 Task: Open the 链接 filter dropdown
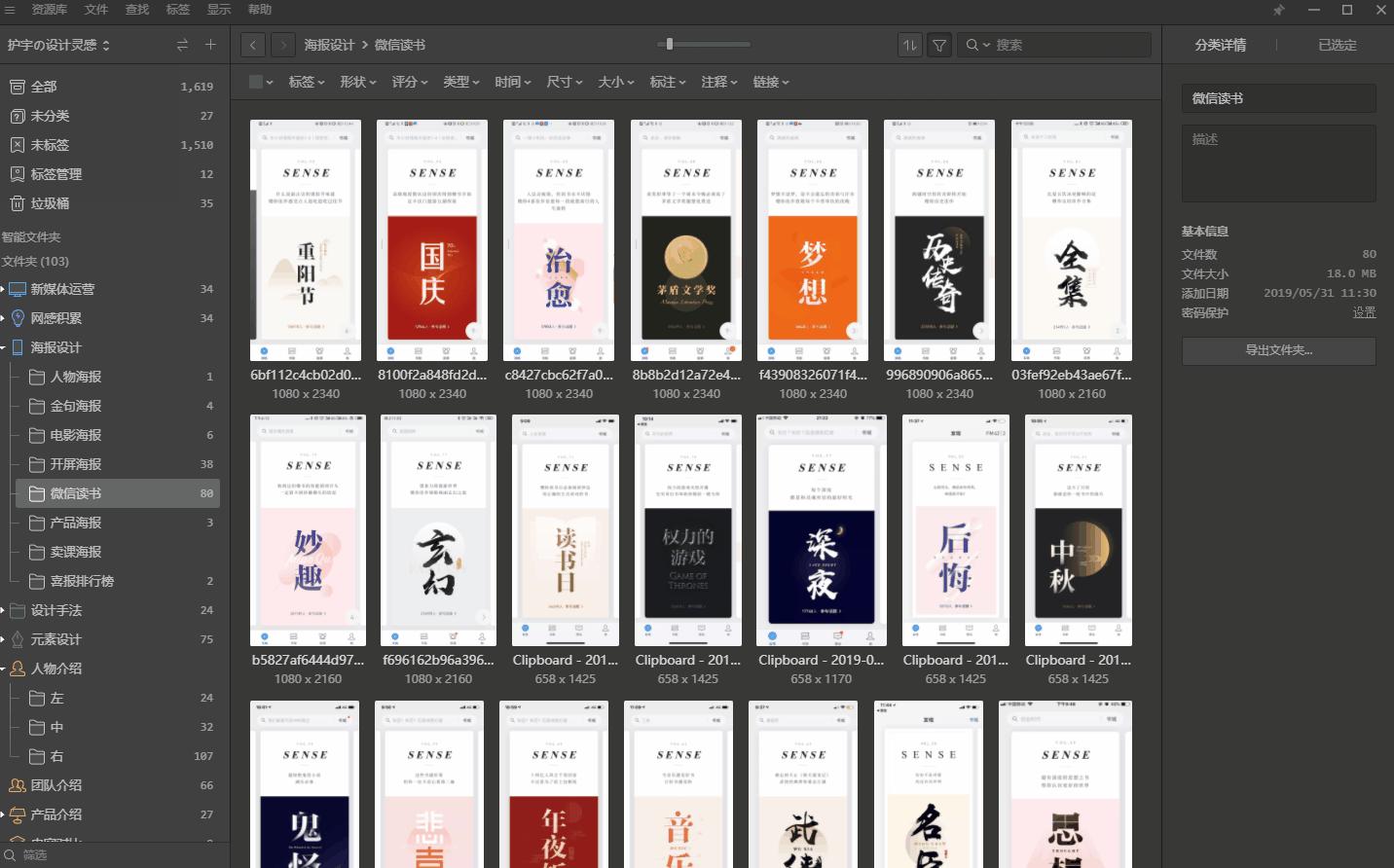(x=770, y=82)
